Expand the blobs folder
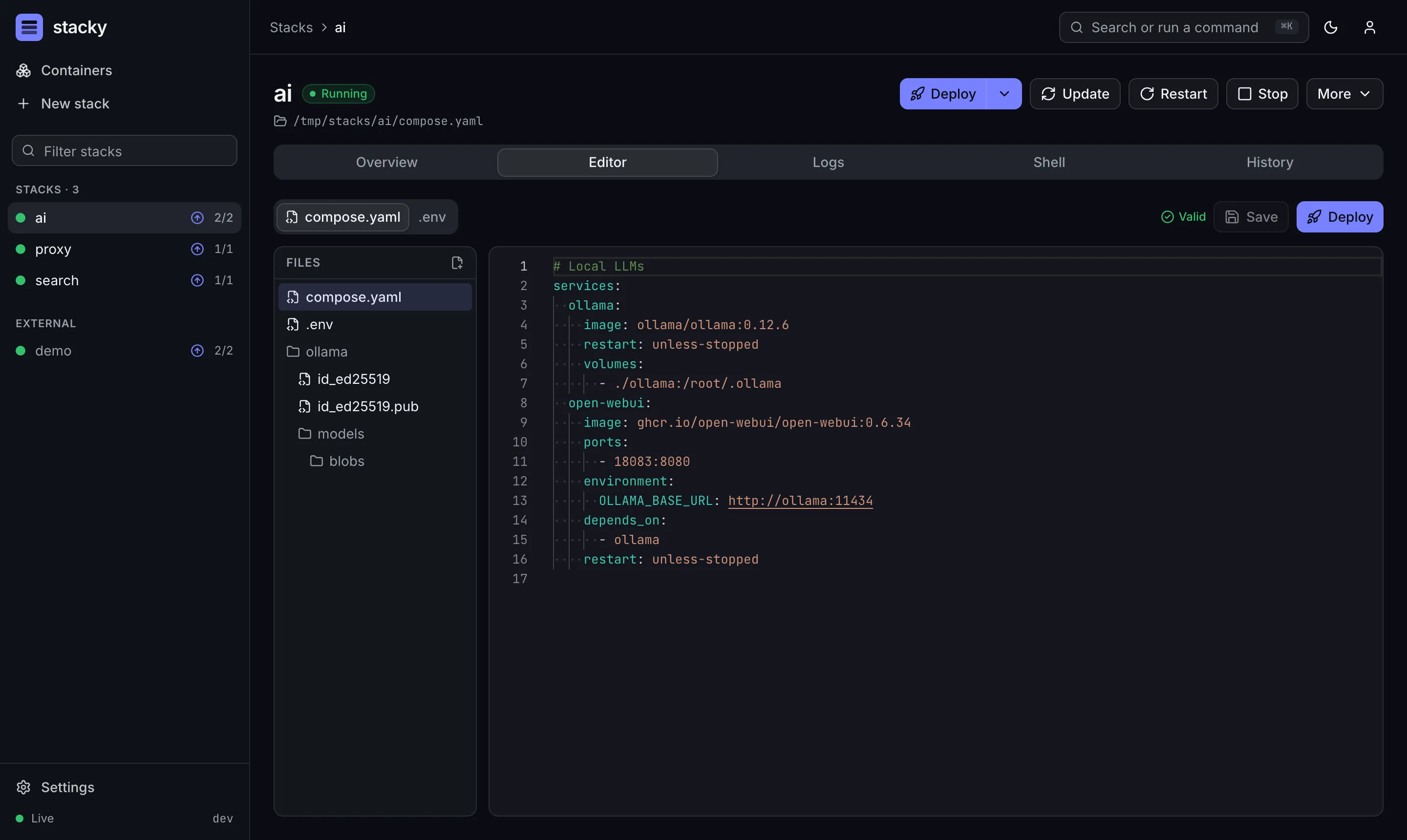 coord(375,461)
